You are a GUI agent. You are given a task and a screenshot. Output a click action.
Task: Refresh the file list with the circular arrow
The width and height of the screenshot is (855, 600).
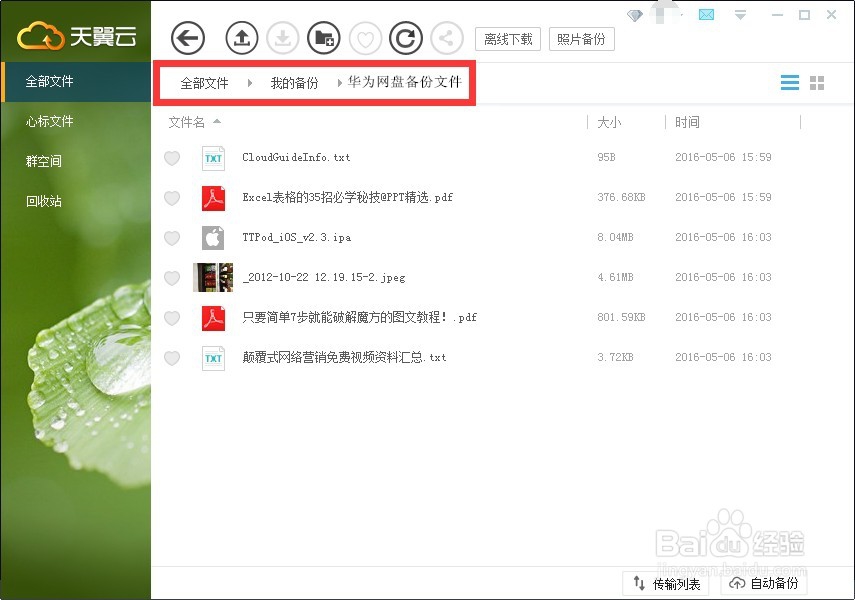click(x=406, y=37)
